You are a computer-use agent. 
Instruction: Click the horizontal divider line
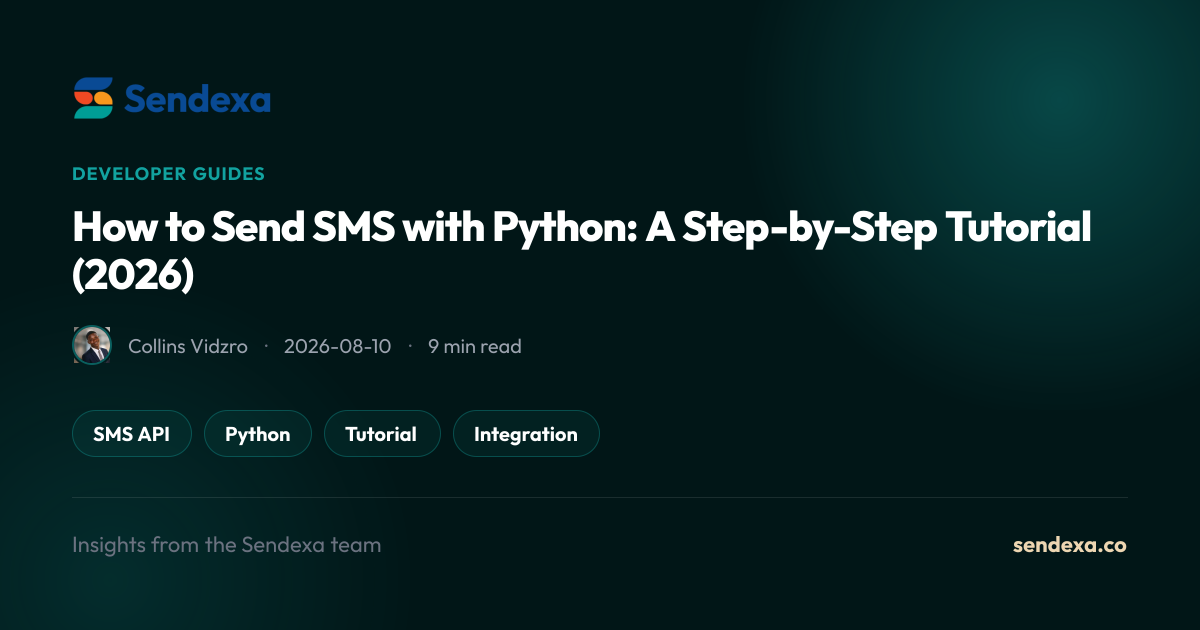click(600, 497)
